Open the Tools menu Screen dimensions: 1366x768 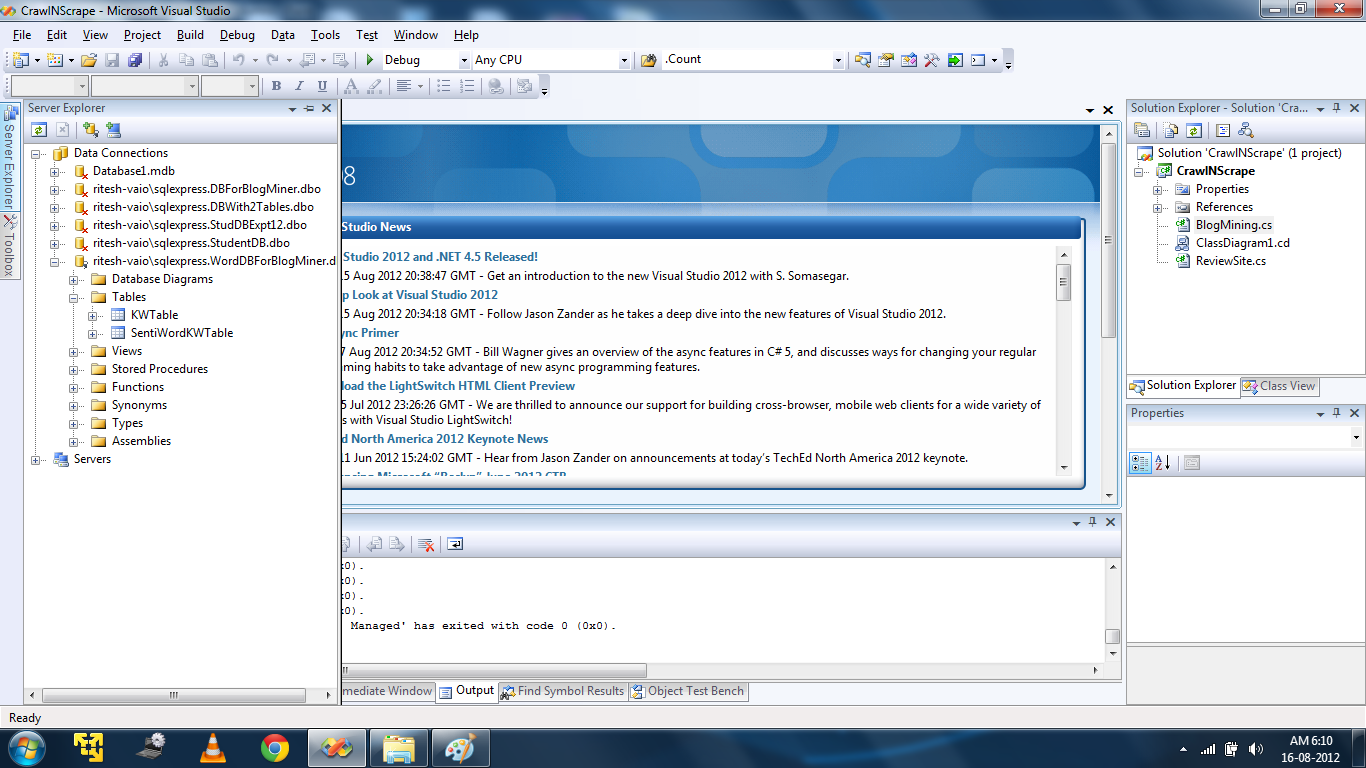tap(325, 35)
